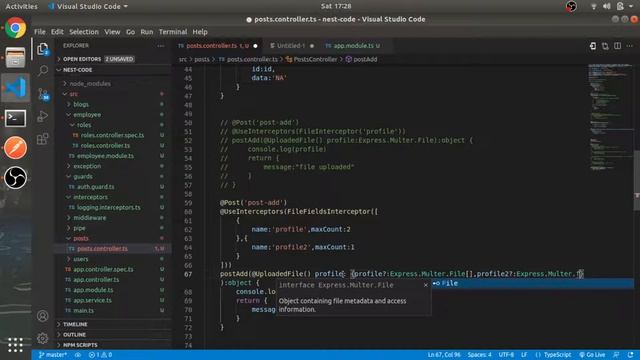Open the Selection menu

(84, 32)
